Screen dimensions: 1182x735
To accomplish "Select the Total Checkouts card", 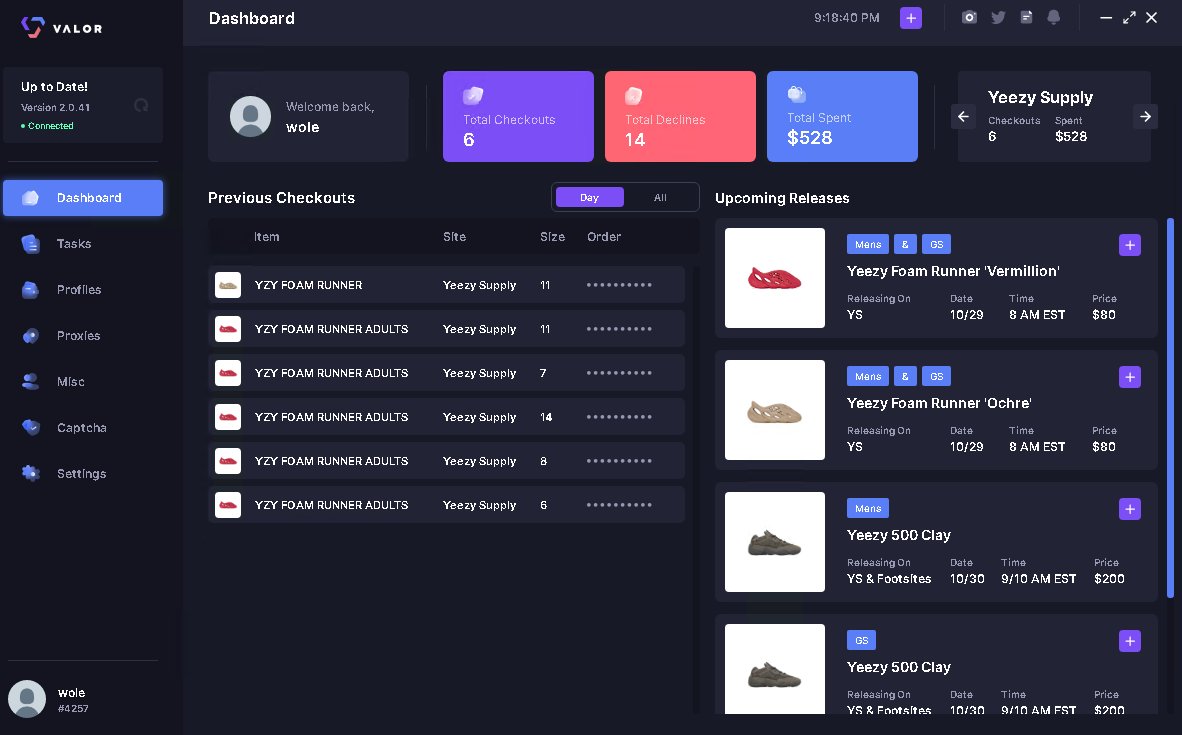I will (x=519, y=116).
